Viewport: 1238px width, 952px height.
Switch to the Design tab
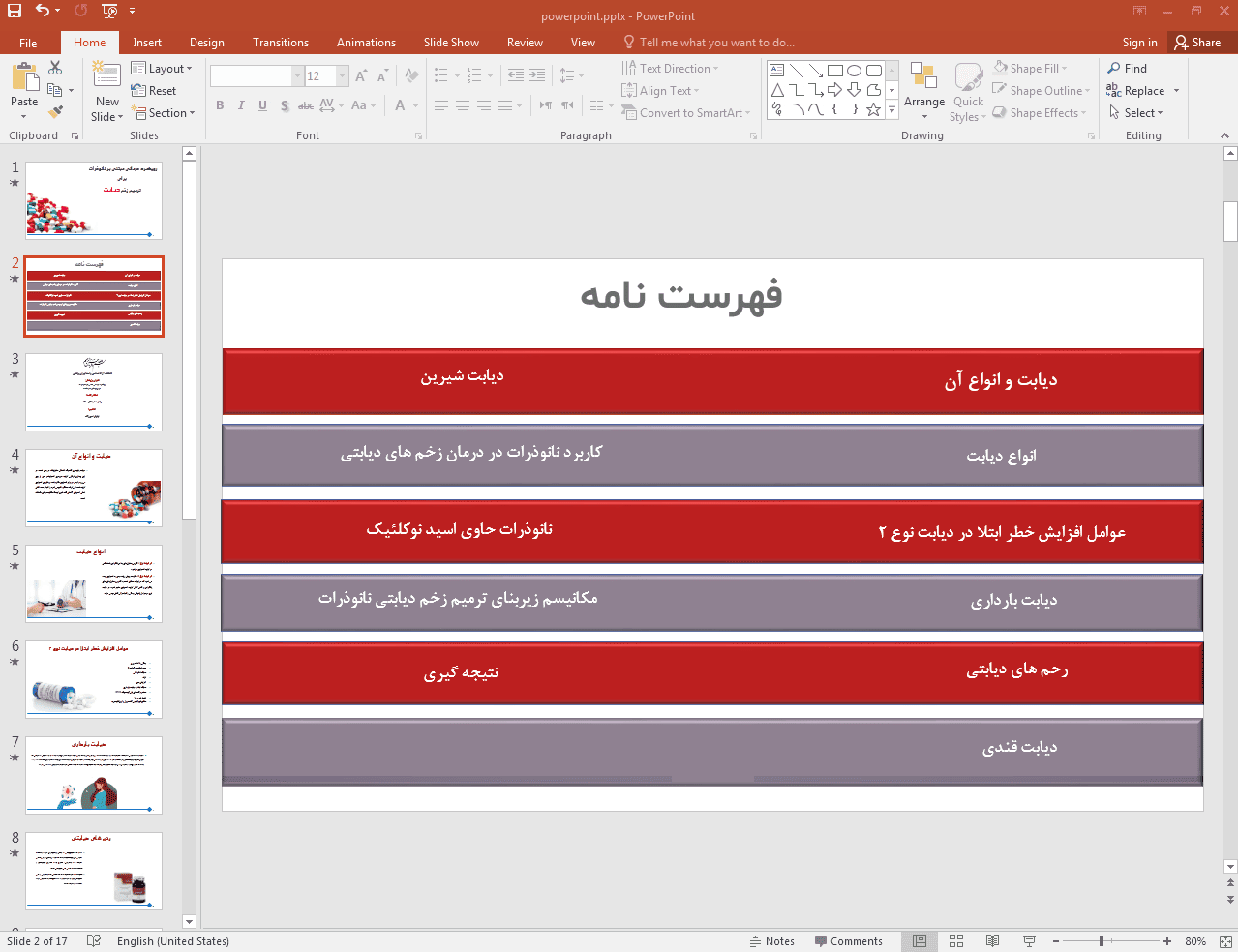click(x=206, y=43)
